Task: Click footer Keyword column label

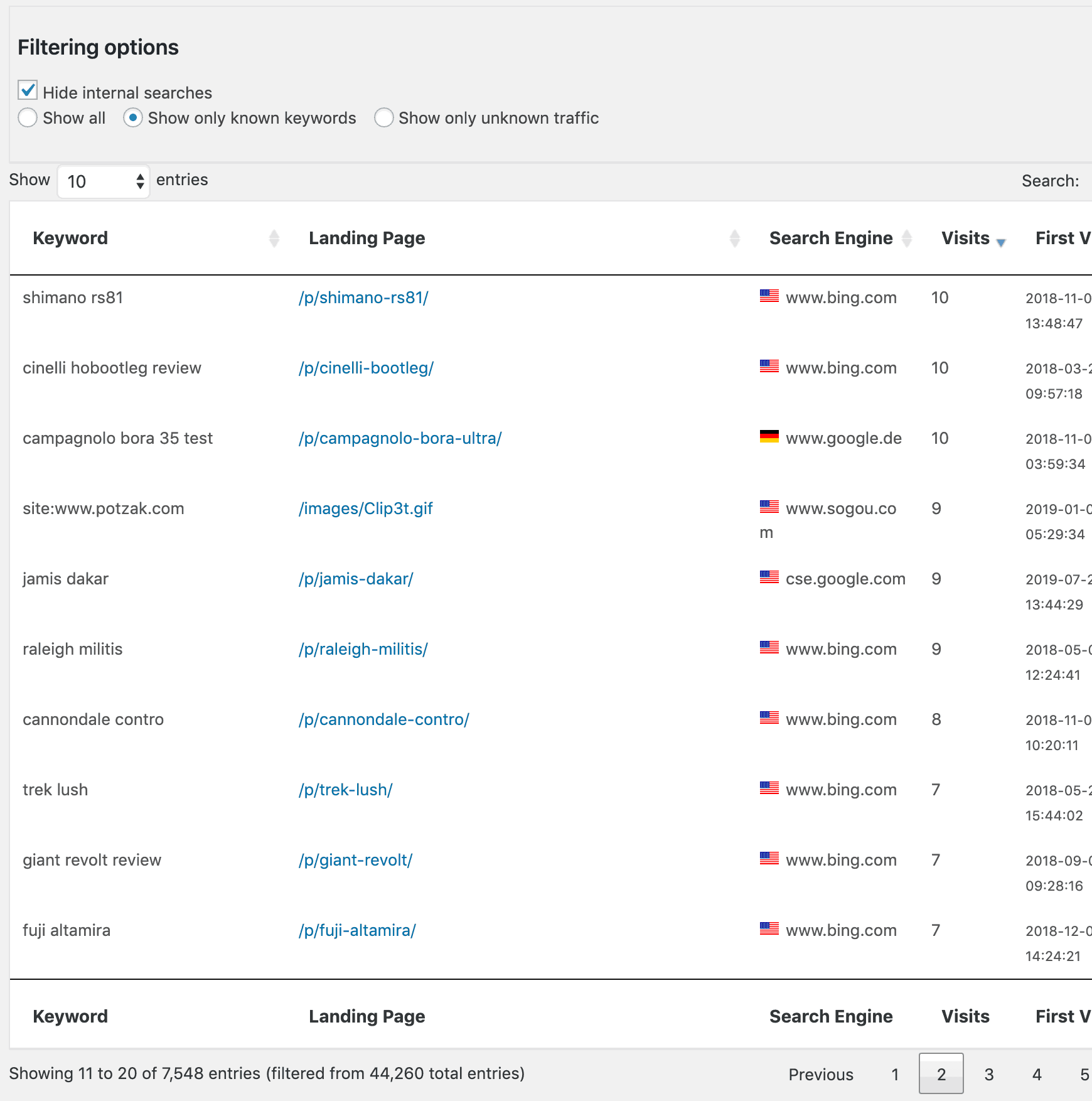Action: tap(70, 1017)
